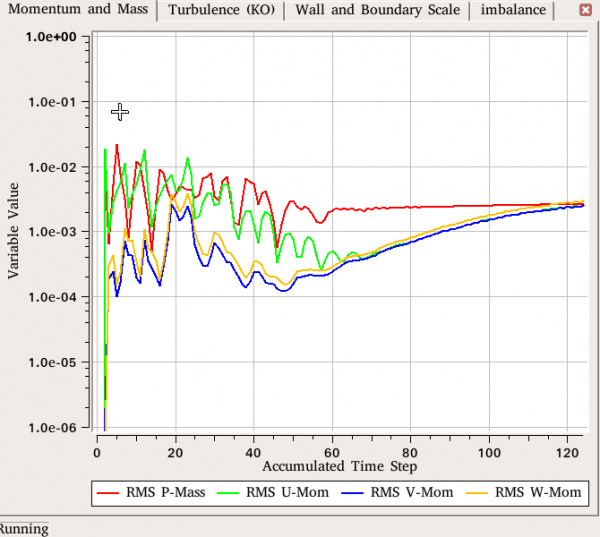600x537 pixels.
Task: Click the RMS W-Mom legend entry
Action: coord(524,492)
